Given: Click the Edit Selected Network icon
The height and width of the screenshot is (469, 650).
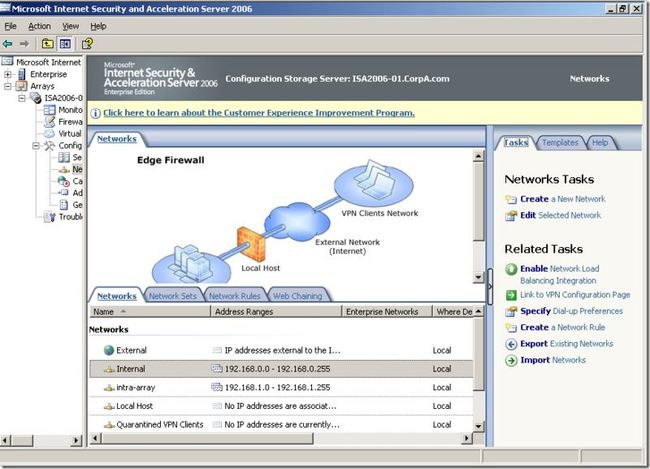Looking at the screenshot, I should 511,216.
